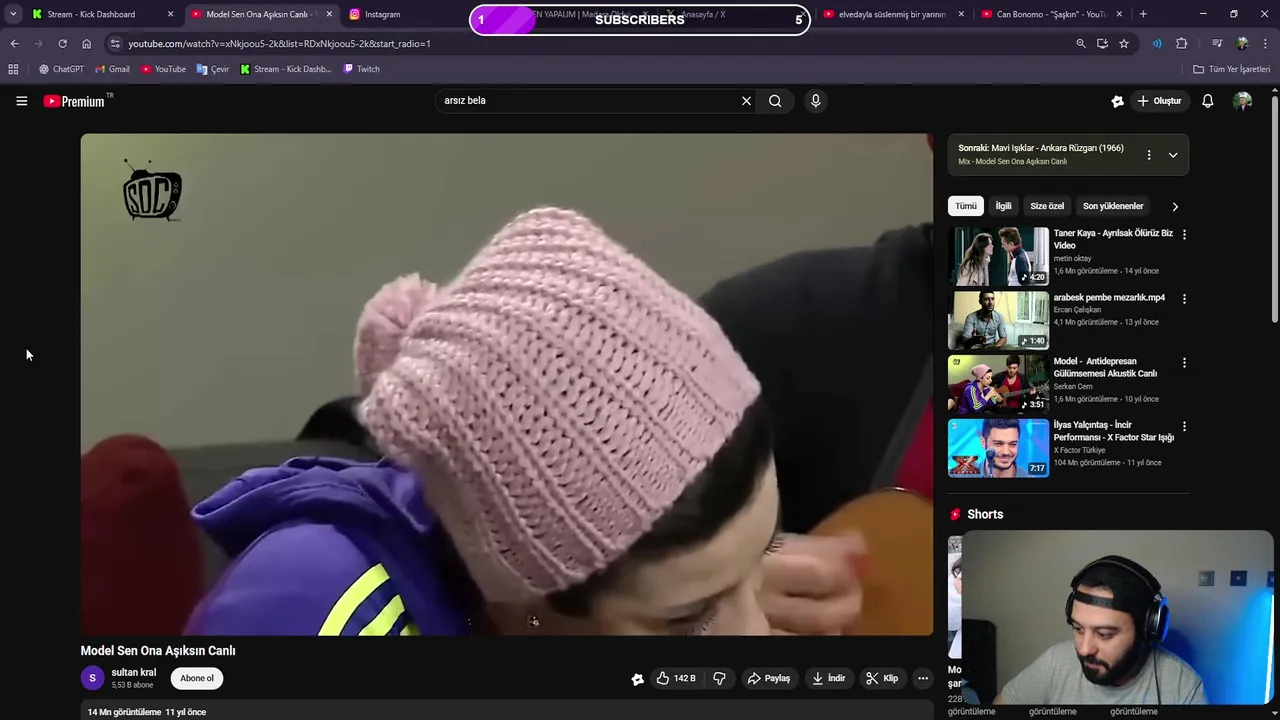Play Model Antidepresan Gülümsemesi thumbnail

[998, 384]
